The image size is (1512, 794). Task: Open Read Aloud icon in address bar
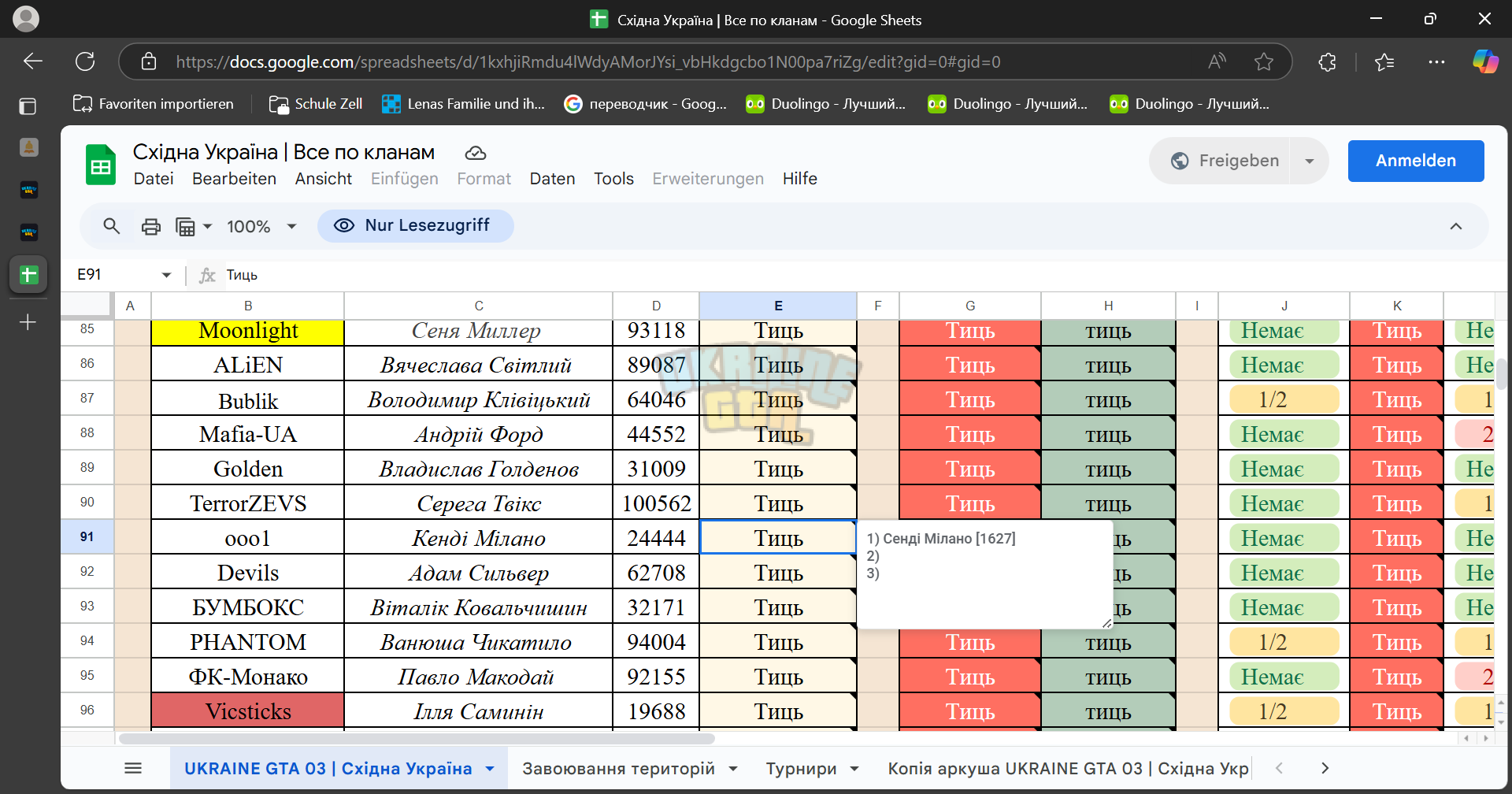click(1217, 61)
